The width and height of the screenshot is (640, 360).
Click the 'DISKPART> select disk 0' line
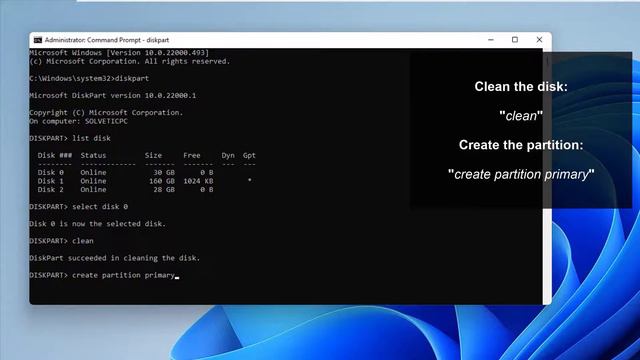[79, 207]
